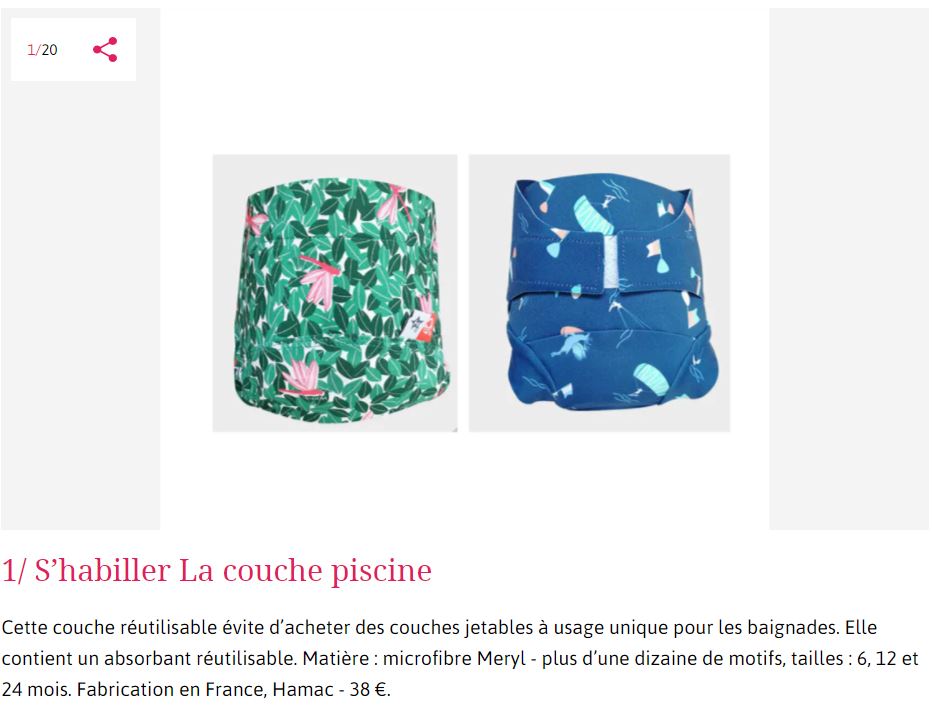Click the word piscine in the title

(x=381, y=572)
